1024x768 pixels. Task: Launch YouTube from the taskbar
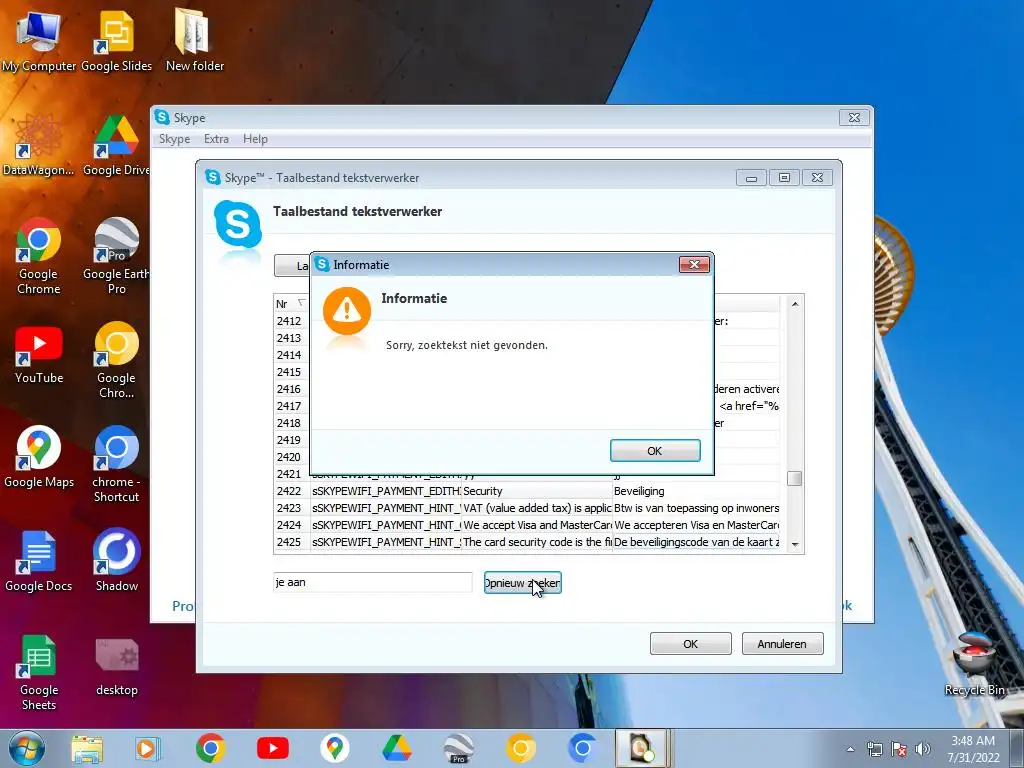[273, 748]
